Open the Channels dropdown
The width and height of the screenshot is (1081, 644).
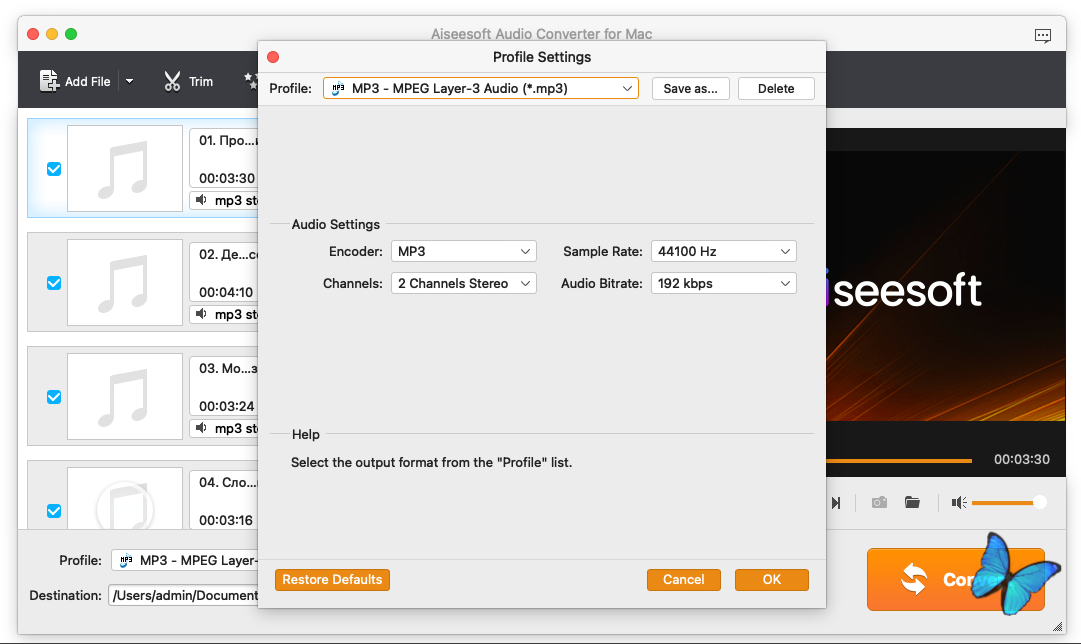pos(463,283)
